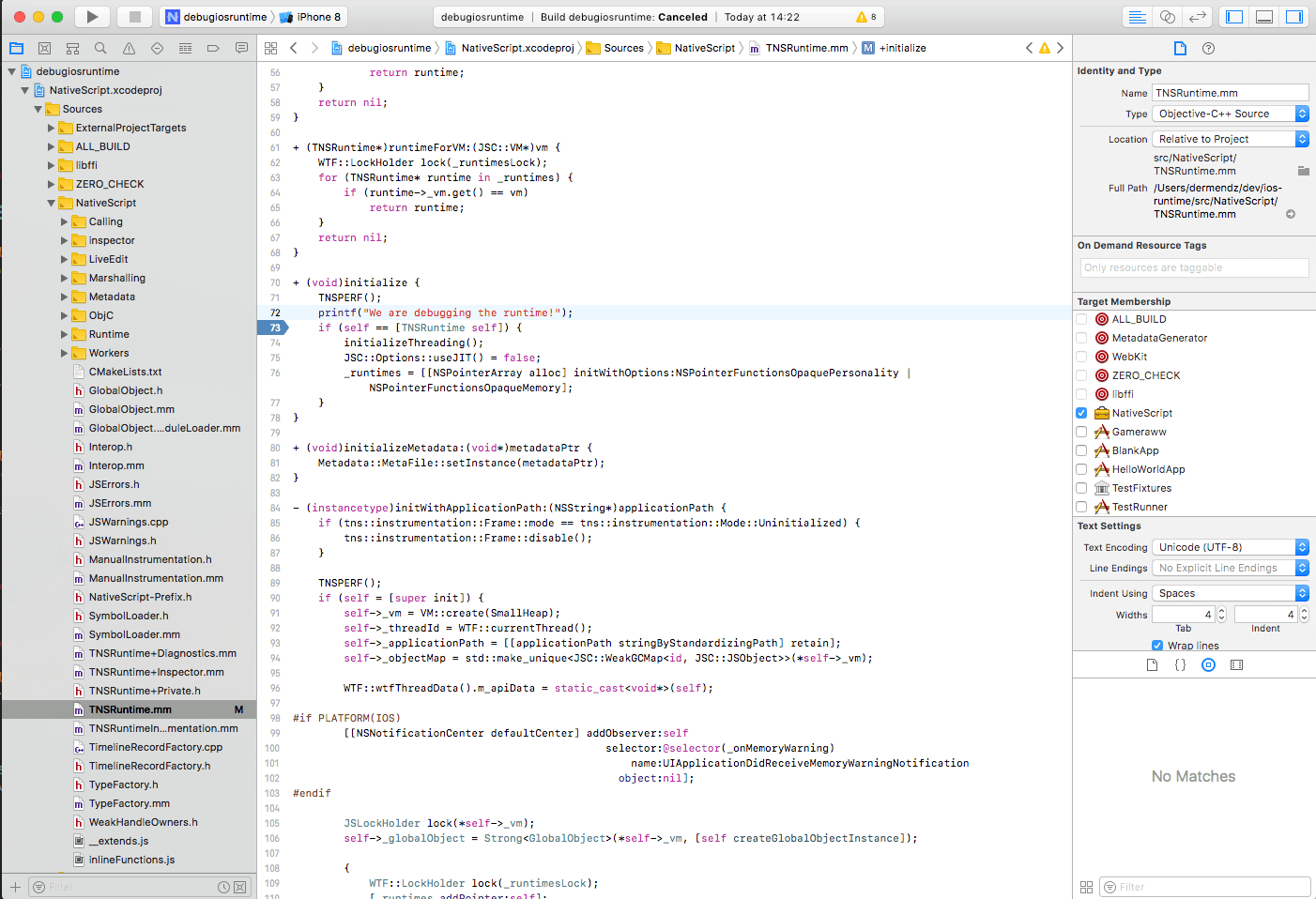Increase the tab width stepper

tap(1221, 611)
